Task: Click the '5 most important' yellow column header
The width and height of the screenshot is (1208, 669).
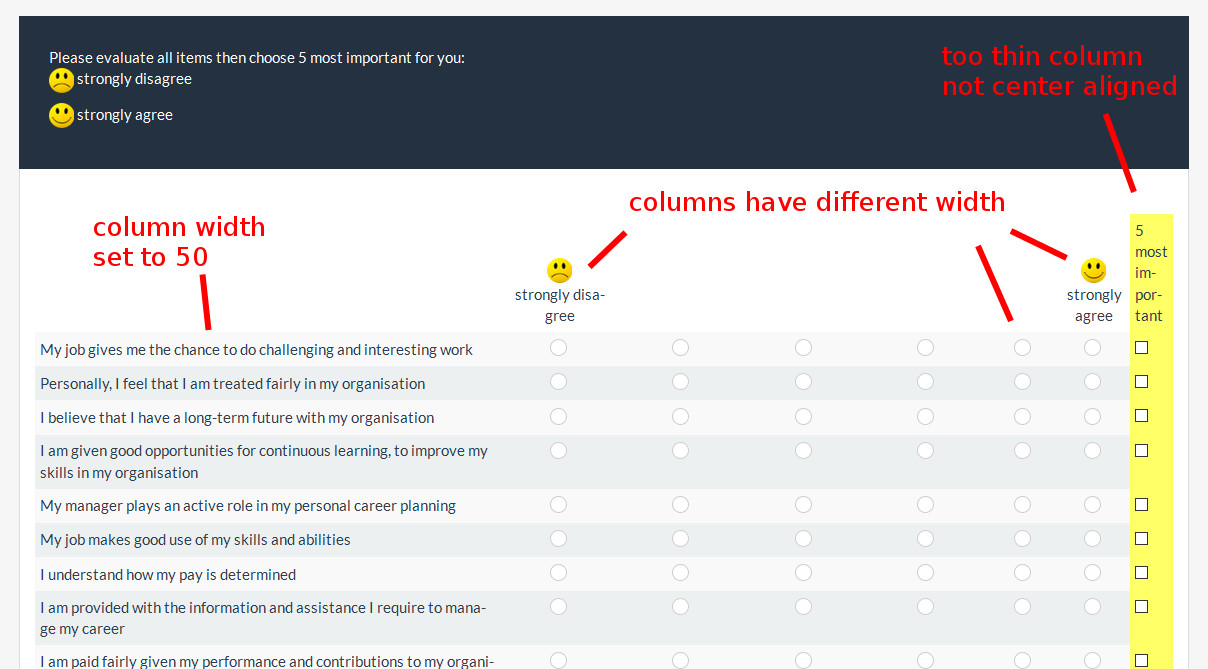Action: [1150, 273]
